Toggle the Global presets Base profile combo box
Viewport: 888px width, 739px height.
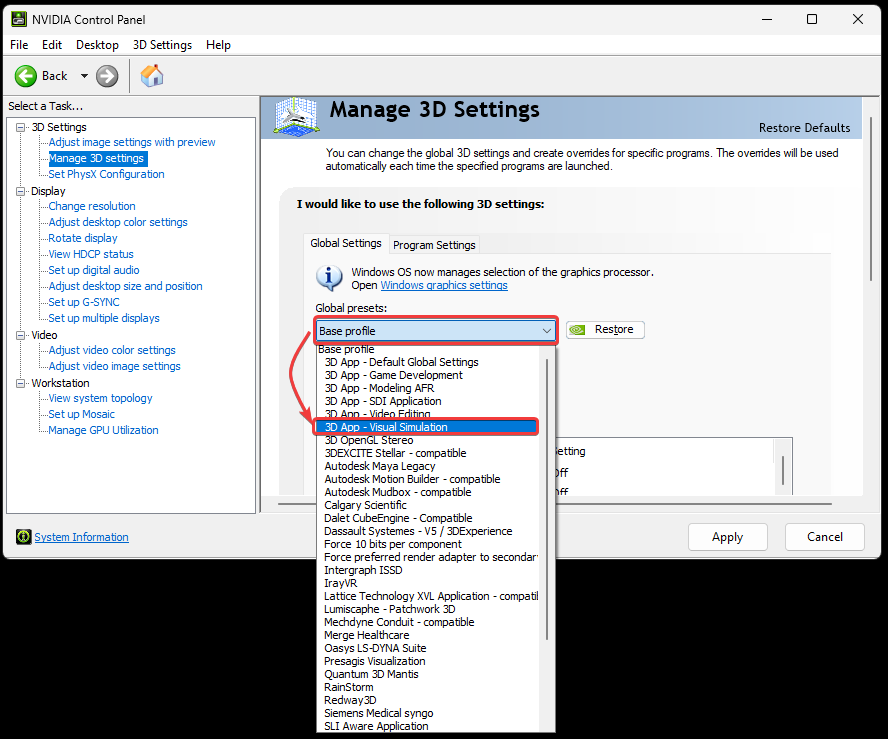(436, 331)
